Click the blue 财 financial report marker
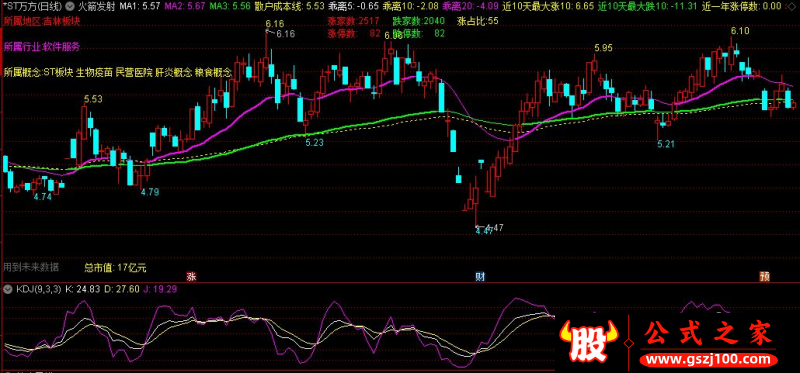The height and width of the screenshot is (373, 800). click(480, 277)
